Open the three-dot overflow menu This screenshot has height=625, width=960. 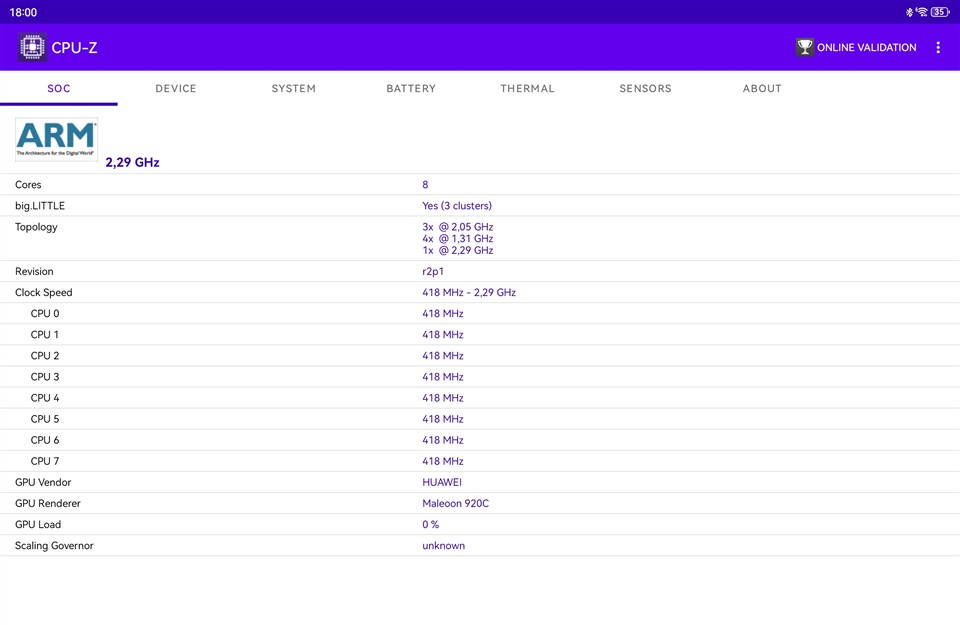[x=937, y=47]
